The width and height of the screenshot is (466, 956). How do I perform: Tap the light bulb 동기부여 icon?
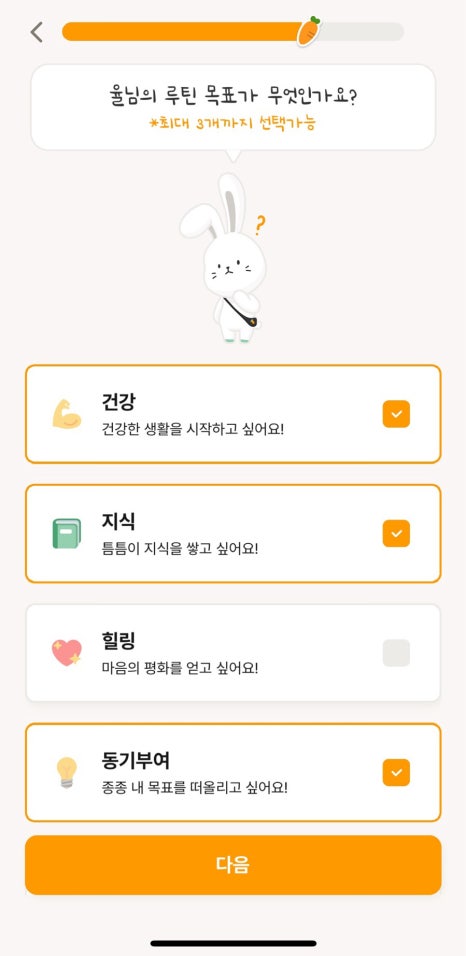(66, 772)
